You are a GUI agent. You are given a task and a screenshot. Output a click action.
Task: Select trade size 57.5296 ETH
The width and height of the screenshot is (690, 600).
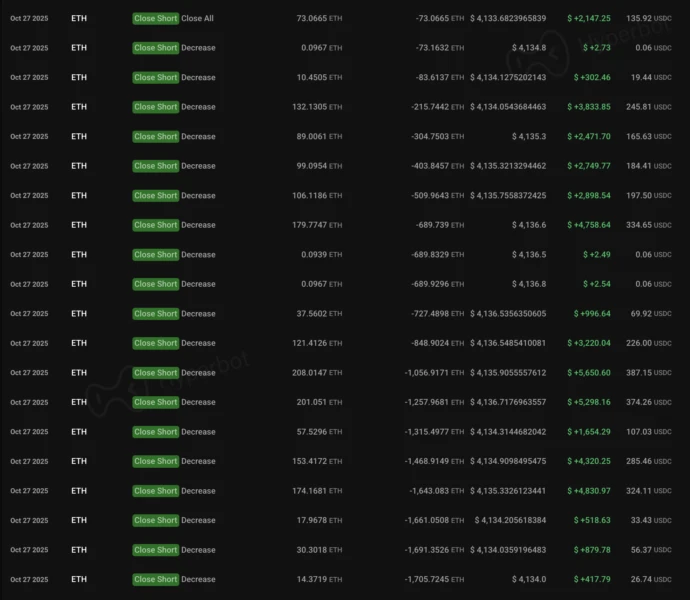(x=319, y=431)
